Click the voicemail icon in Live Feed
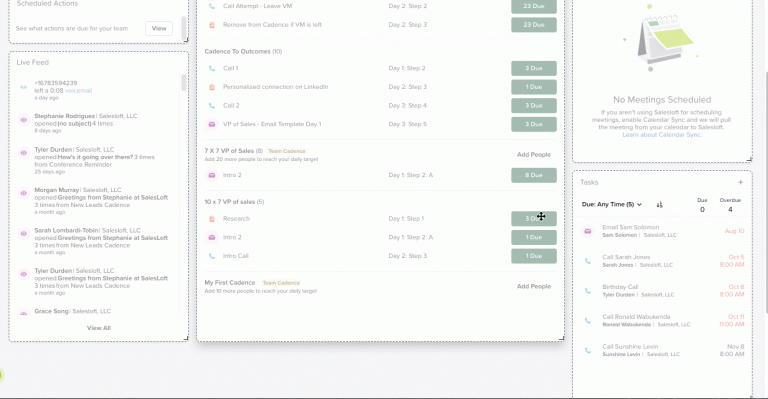 coord(24,87)
